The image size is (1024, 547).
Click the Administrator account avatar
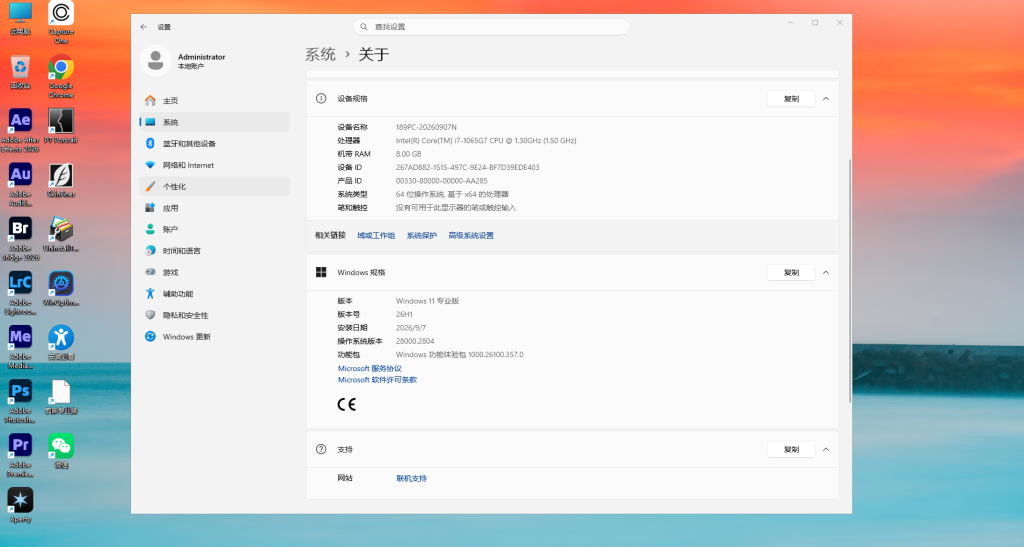(155, 61)
